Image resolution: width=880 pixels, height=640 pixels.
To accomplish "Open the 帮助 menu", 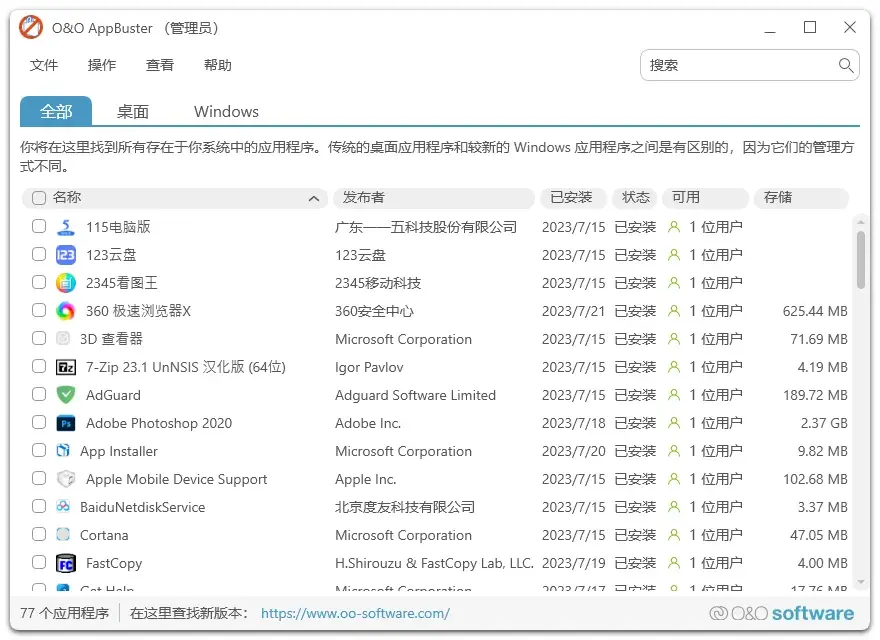I will 218,65.
